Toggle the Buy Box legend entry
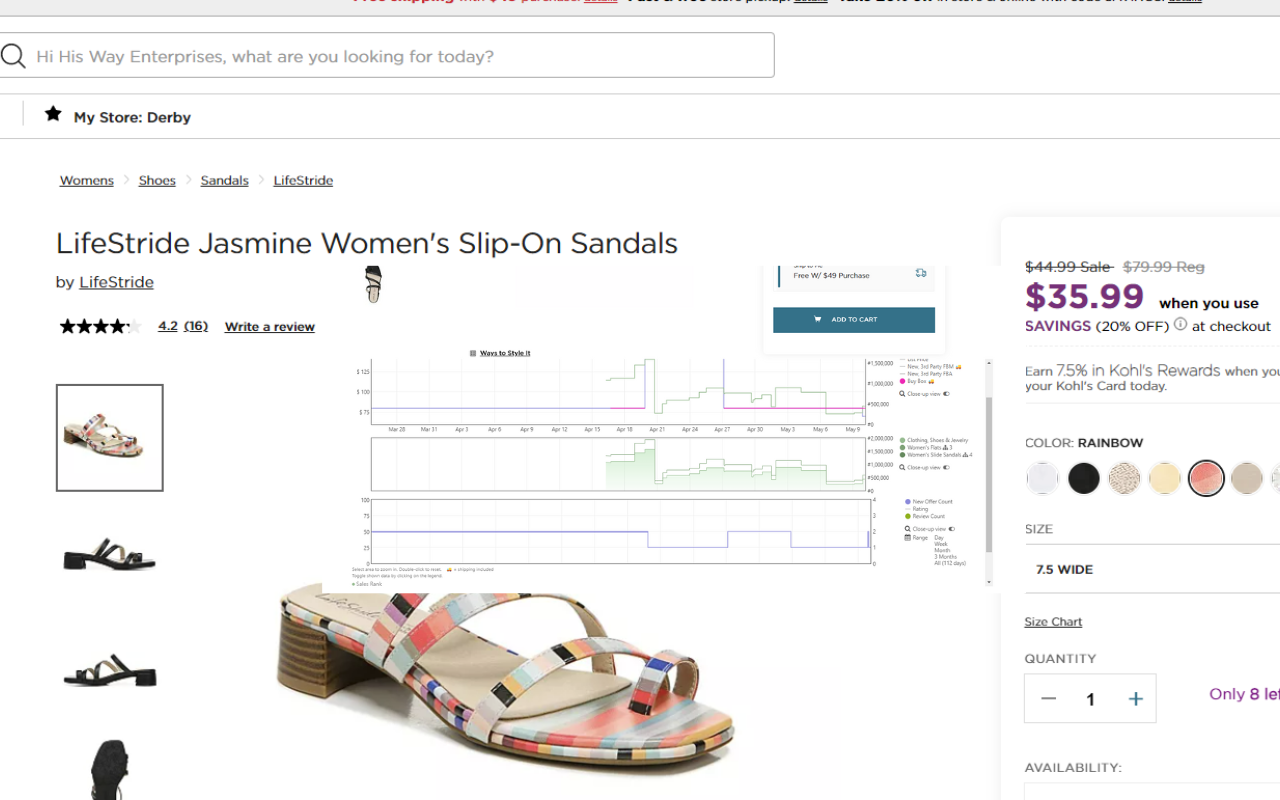1280x800 pixels. coord(917,381)
